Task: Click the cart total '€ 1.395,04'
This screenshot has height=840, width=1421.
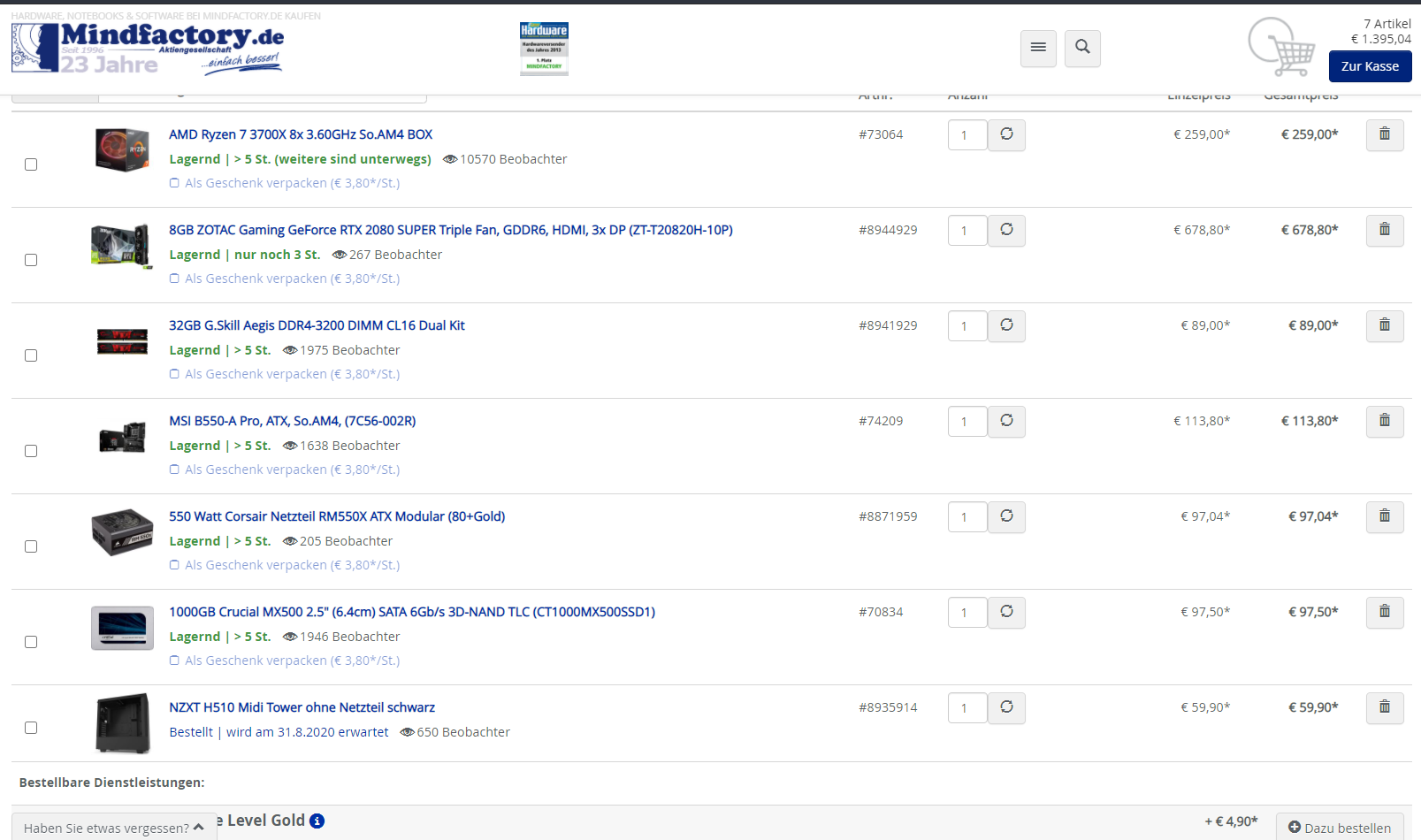Action: 1380,39
